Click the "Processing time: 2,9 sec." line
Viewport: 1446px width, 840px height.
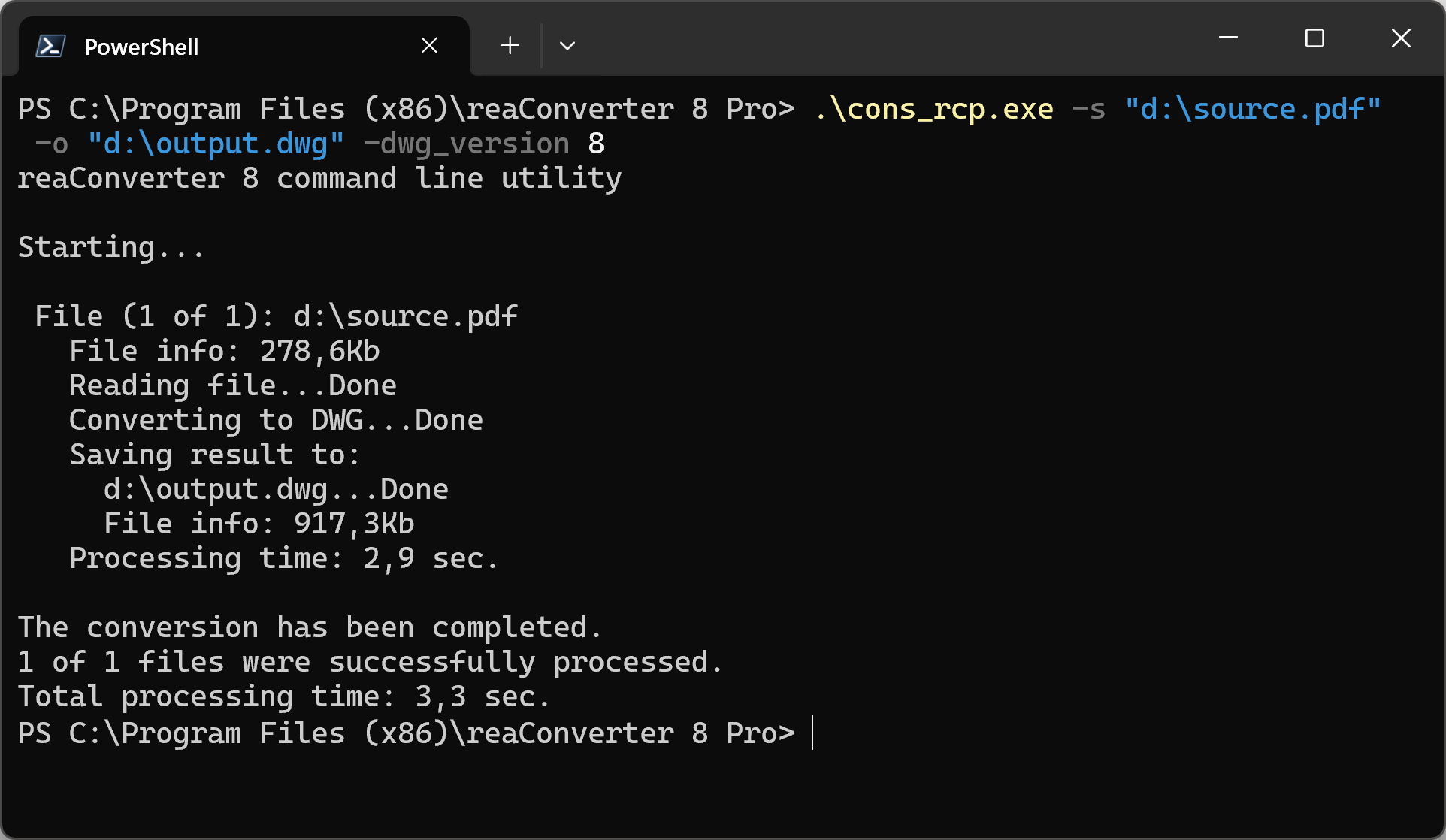tap(283, 558)
